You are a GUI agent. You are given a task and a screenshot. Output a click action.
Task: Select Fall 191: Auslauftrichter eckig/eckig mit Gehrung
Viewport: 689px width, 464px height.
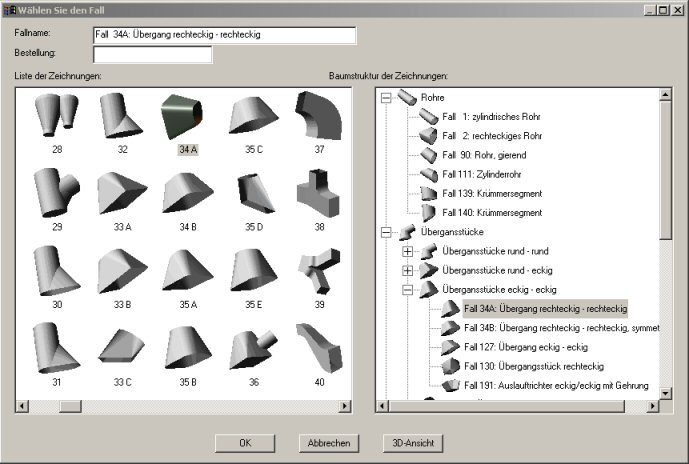coord(556,385)
